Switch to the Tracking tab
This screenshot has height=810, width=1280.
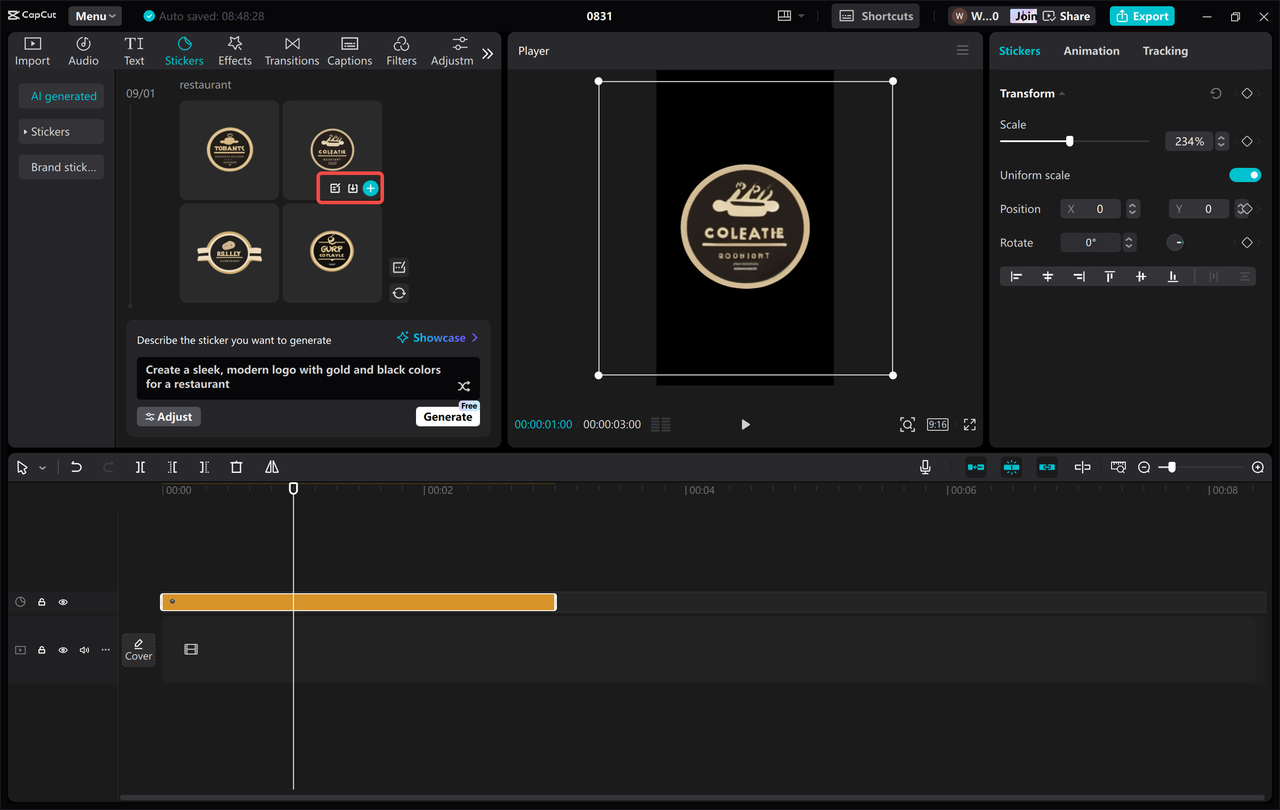point(1165,50)
